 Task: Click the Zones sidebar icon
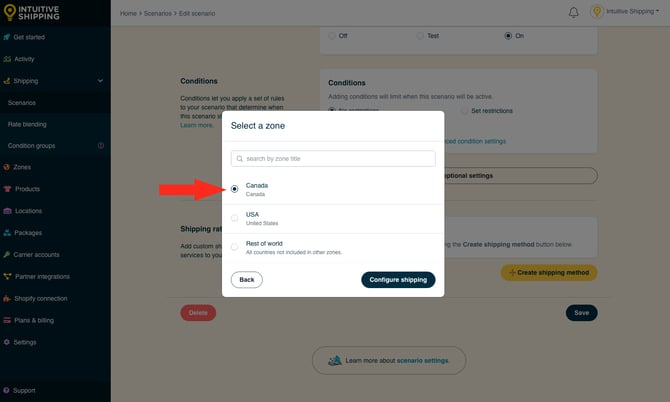[x=7, y=167]
